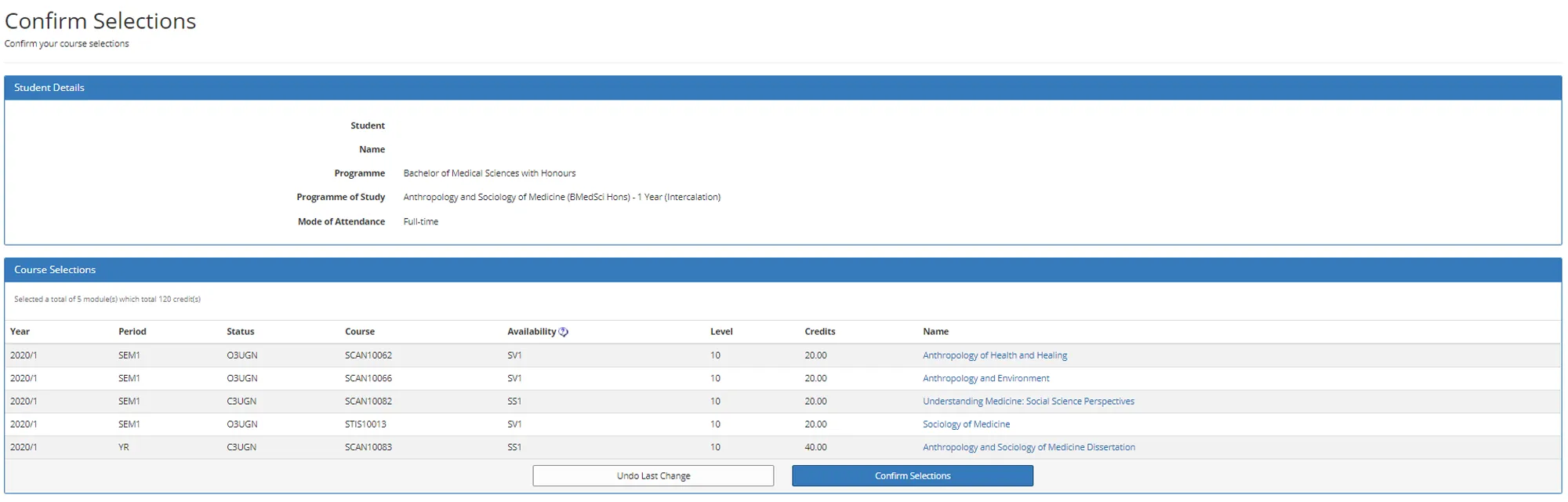Click the YR period cell
The height and width of the screenshot is (502, 1568).
[124, 447]
